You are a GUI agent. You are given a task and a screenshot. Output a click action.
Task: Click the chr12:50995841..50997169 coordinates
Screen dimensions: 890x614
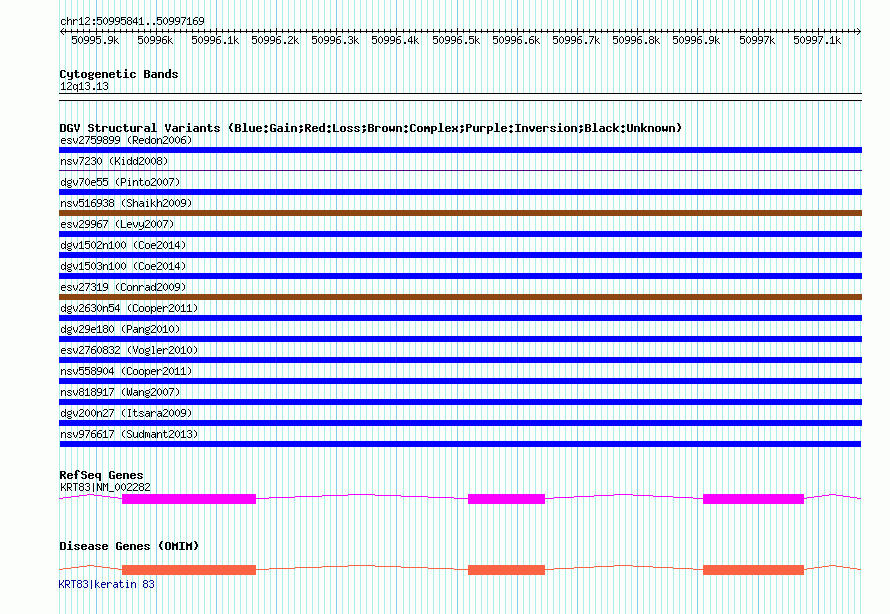click(x=132, y=21)
